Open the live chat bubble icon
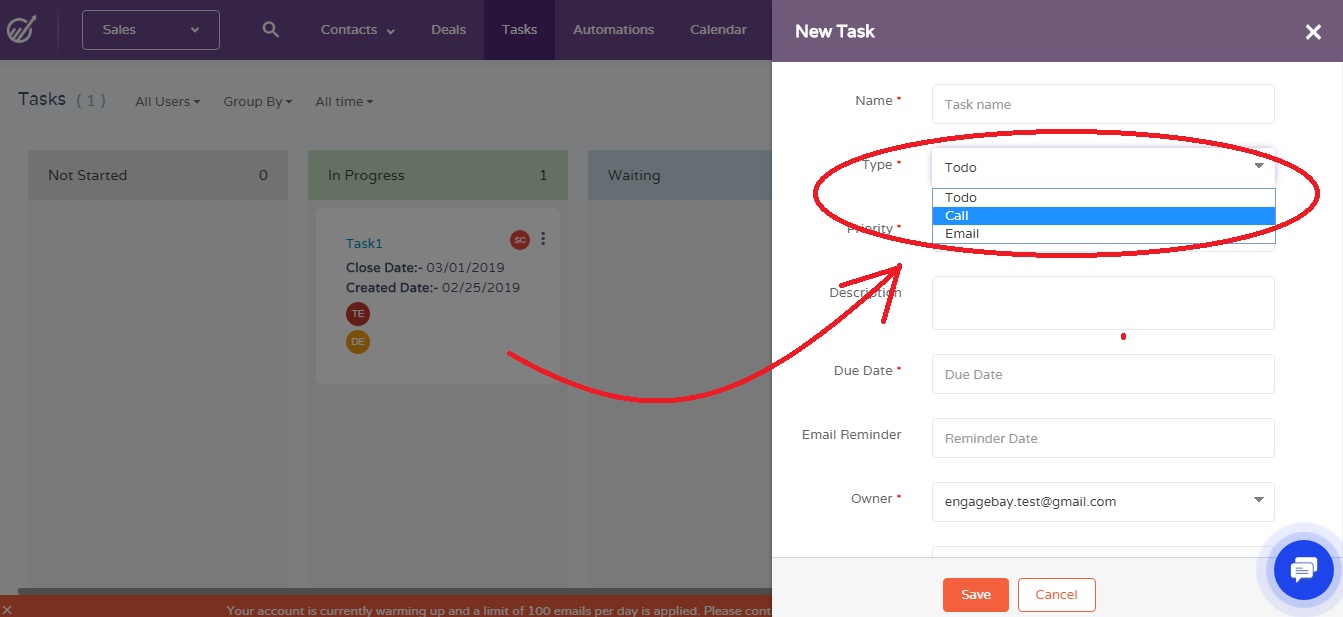The height and width of the screenshot is (617, 1343). click(1303, 571)
